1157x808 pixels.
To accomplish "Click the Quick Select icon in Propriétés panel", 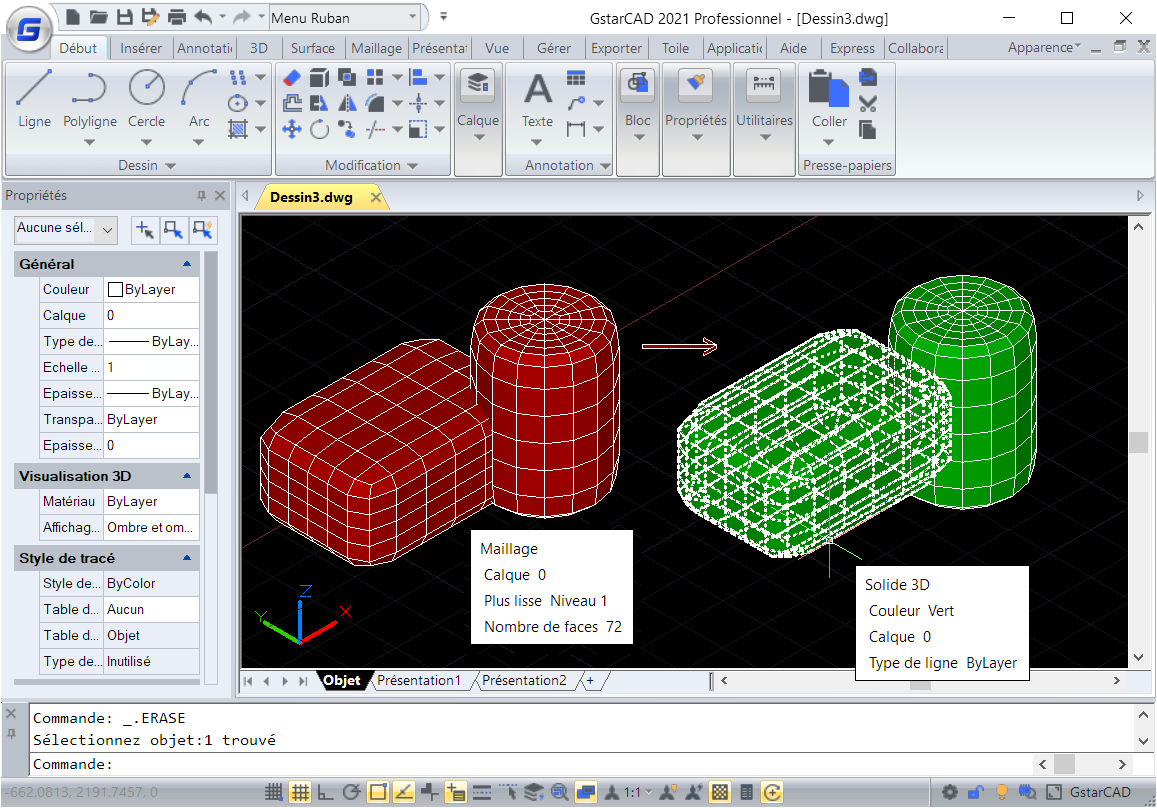I will (x=202, y=230).
